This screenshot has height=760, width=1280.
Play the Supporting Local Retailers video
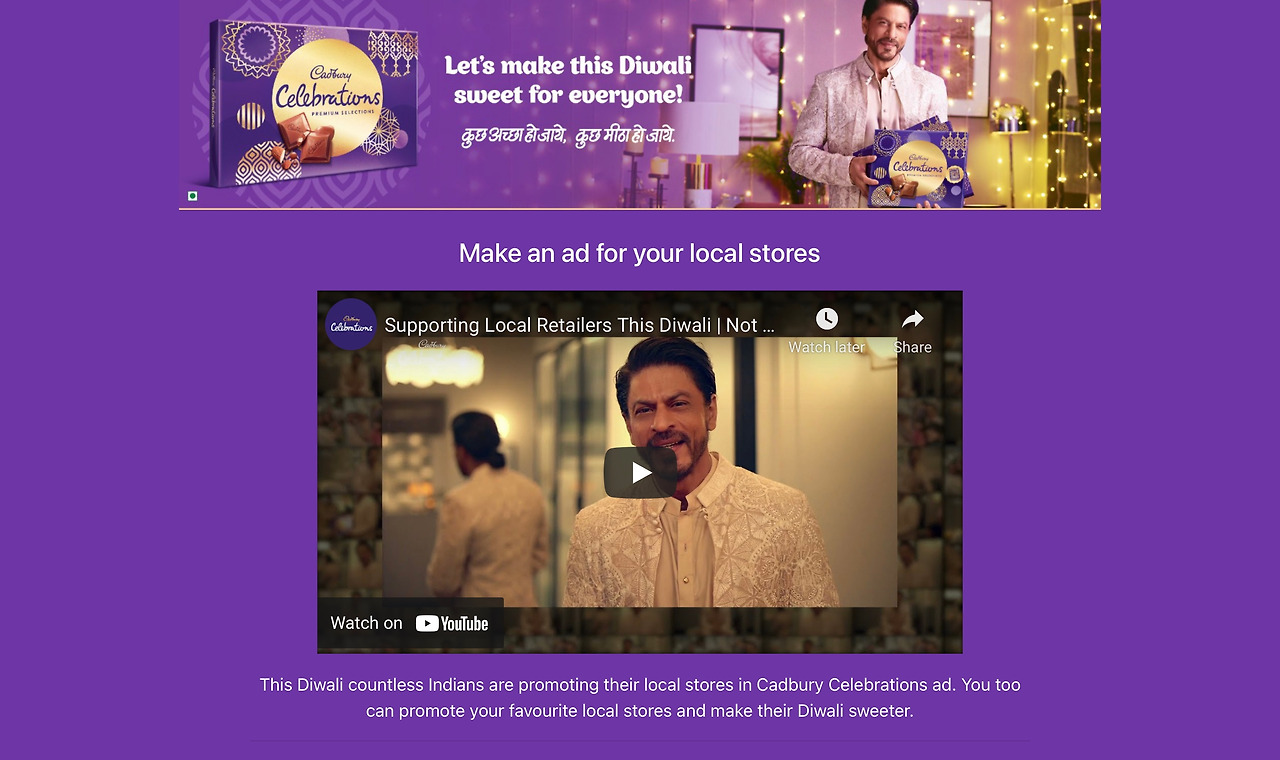(640, 472)
